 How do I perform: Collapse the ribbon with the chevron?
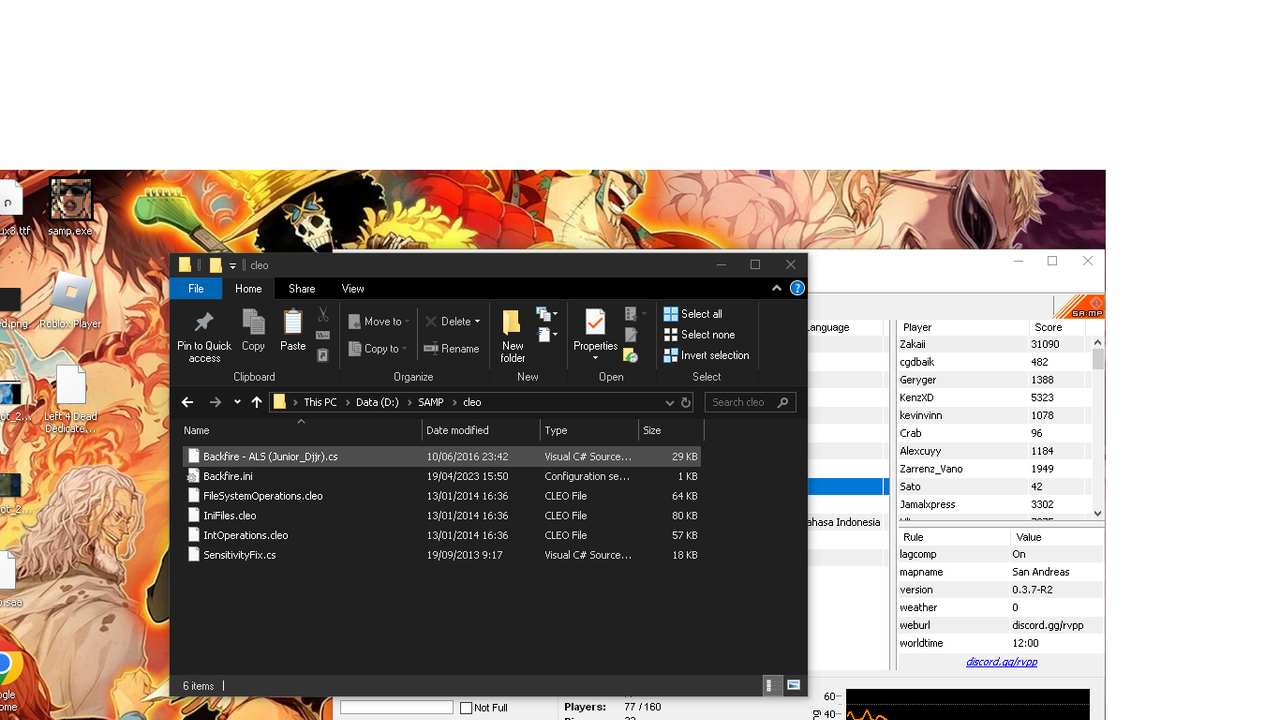[776, 288]
